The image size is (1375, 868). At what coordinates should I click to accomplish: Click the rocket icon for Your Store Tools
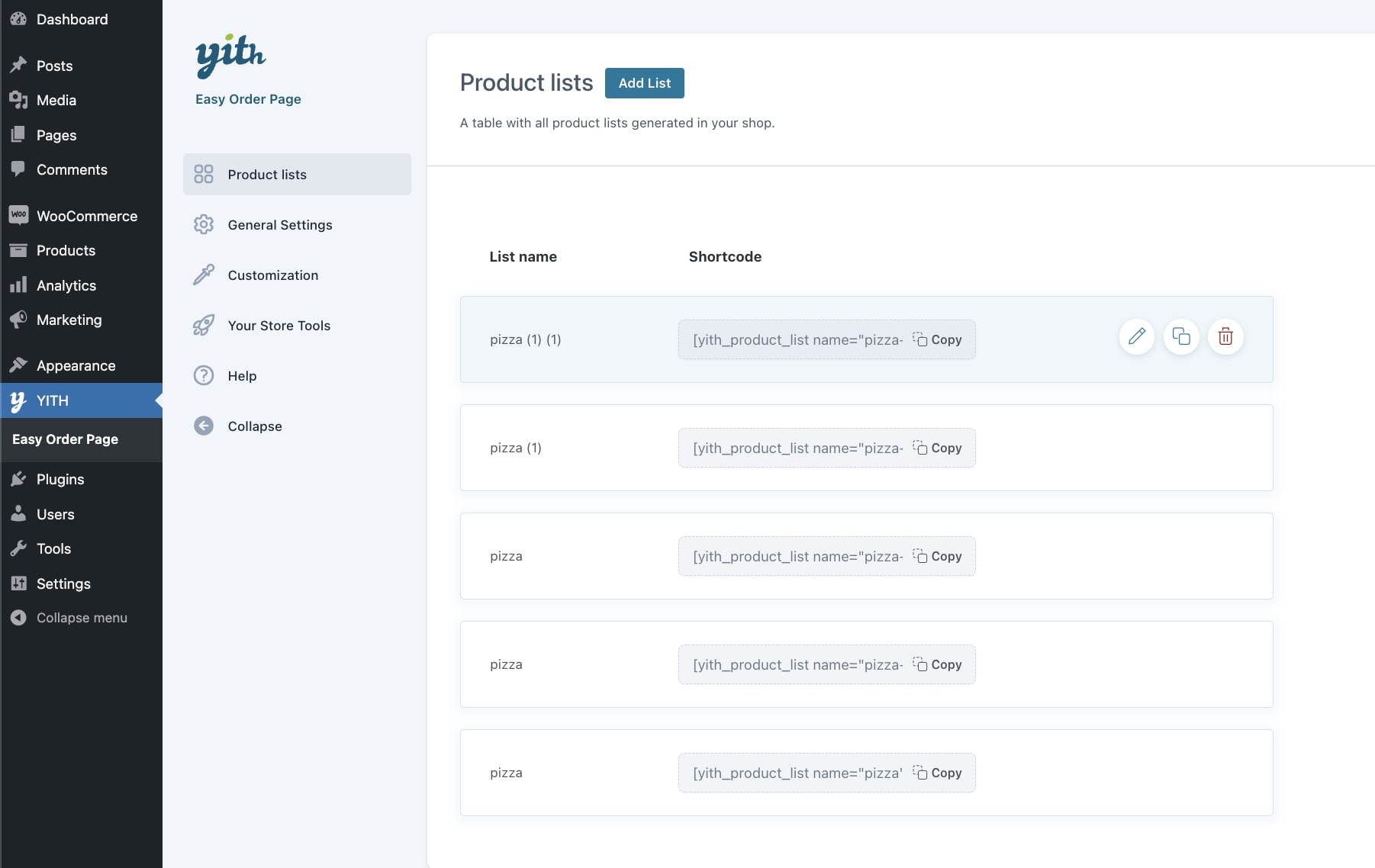click(x=204, y=326)
